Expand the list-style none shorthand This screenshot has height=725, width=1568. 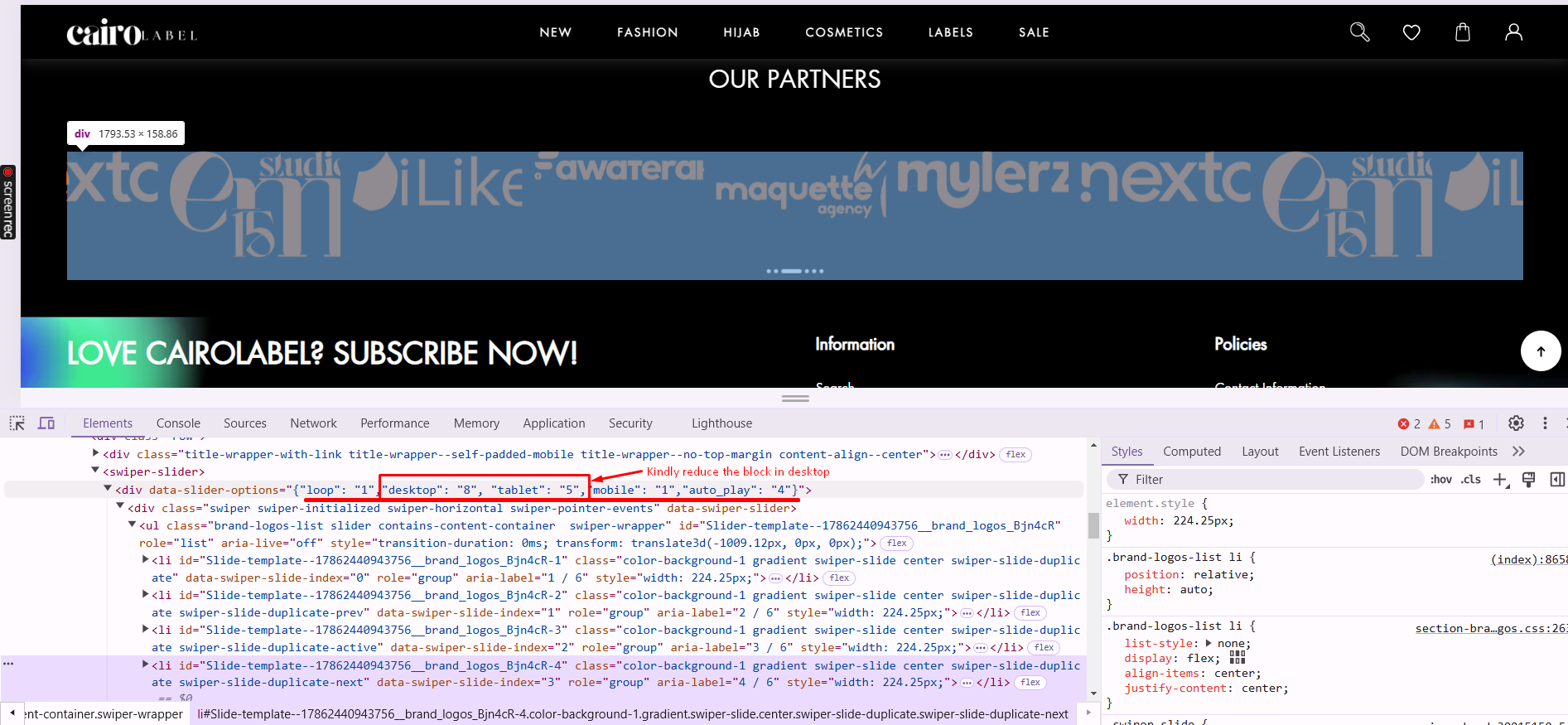(x=1209, y=643)
